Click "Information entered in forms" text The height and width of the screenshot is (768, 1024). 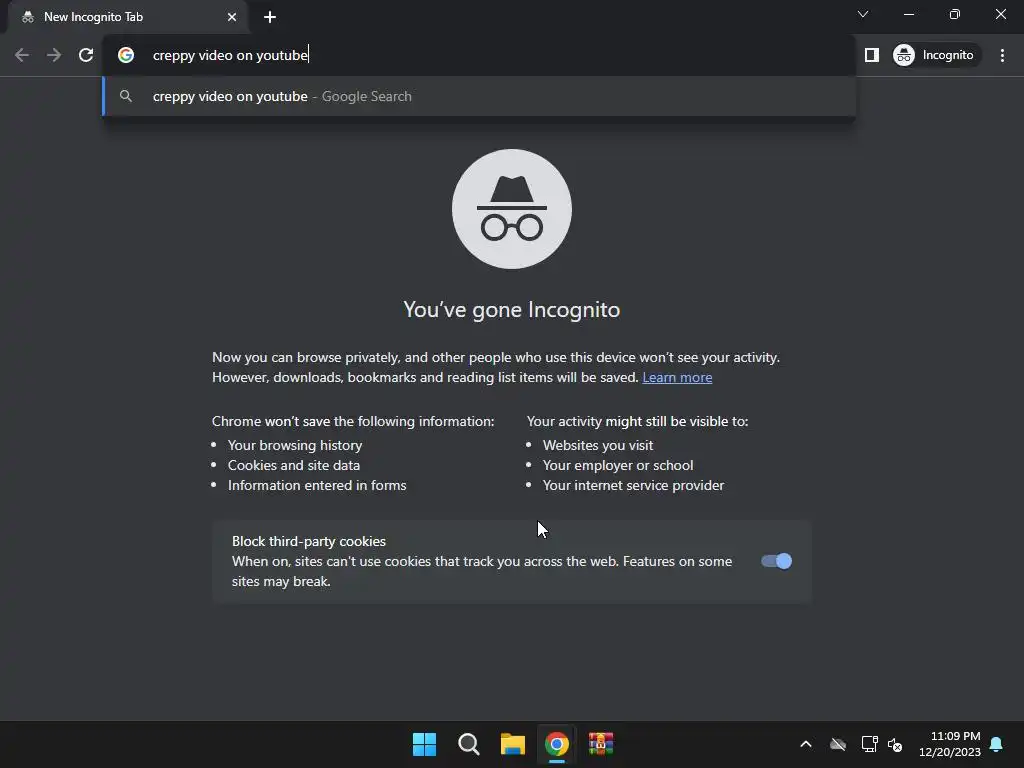(317, 485)
